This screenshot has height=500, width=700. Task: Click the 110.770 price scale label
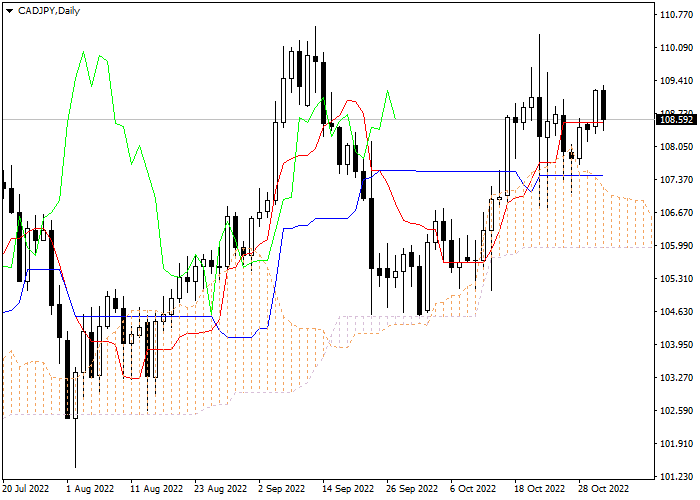coord(676,15)
